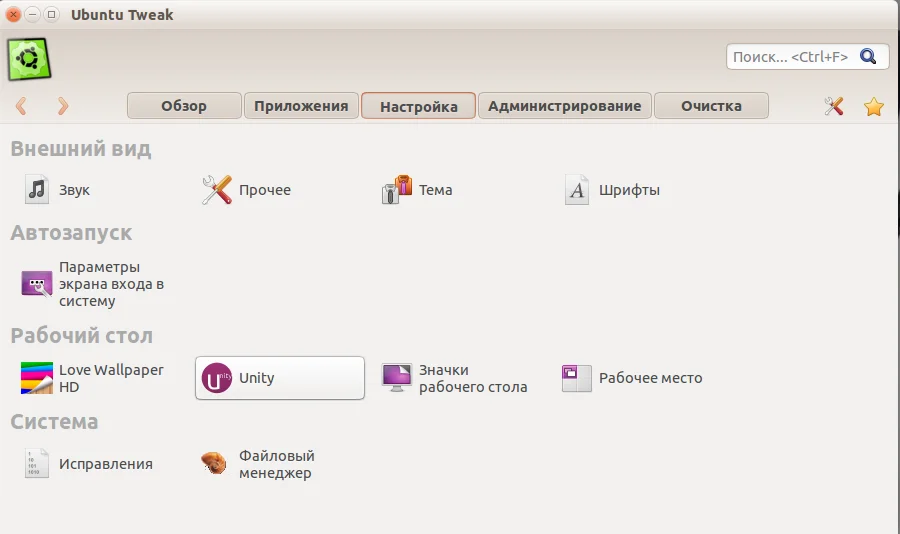Click 'Love Wallpaper HD' text
900x534 pixels.
111,378
